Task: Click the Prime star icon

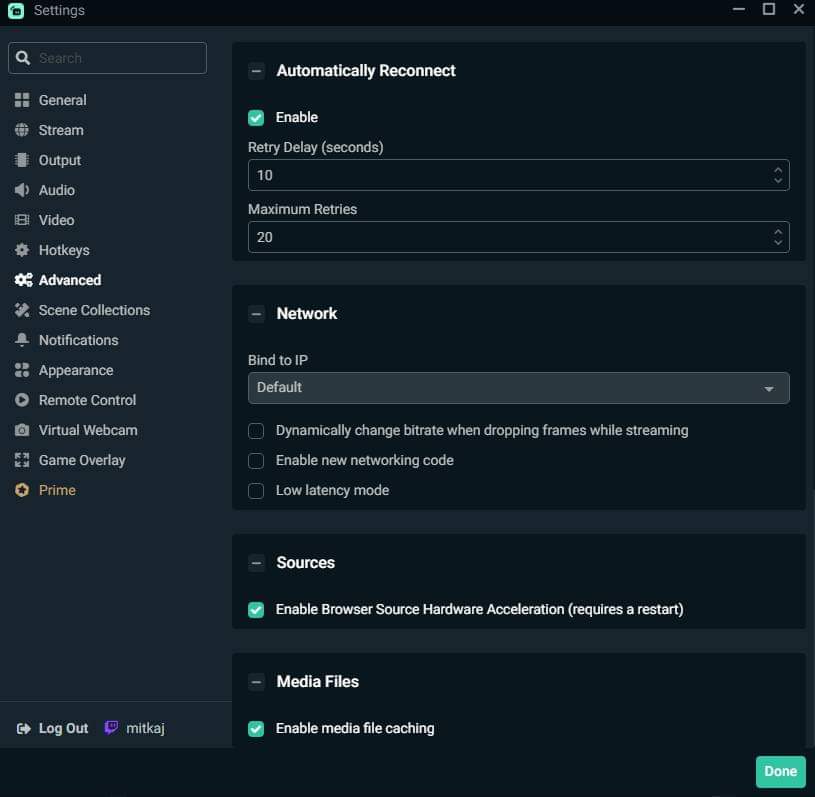Action: pyautogui.click(x=22, y=490)
